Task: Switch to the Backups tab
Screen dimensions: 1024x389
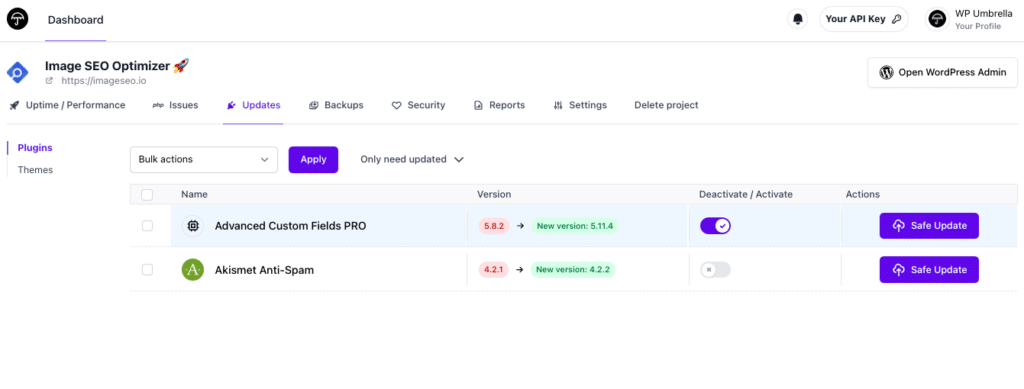Action: click(x=336, y=105)
